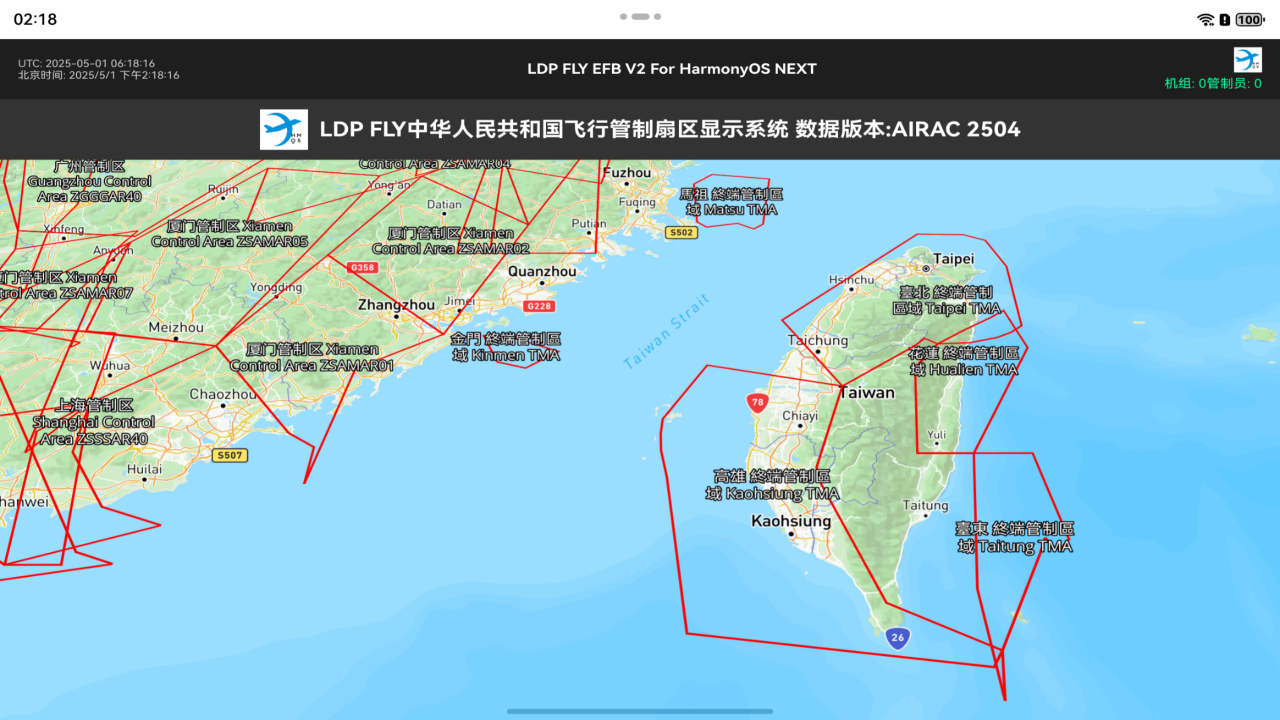Select the Taipei TMA sector label
This screenshot has height=720, width=1280.
click(x=946, y=300)
